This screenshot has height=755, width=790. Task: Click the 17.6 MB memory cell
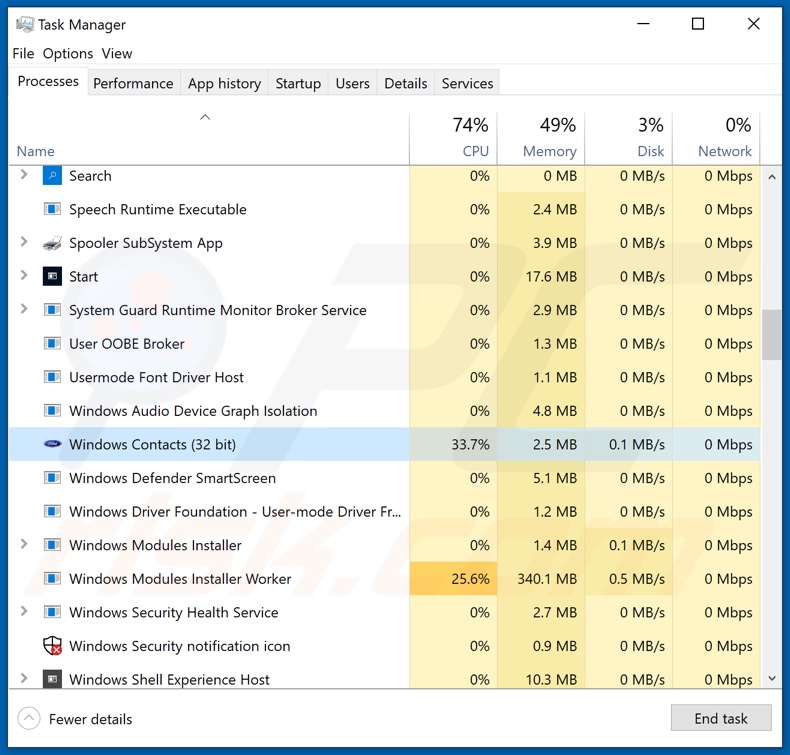pyautogui.click(x=541, y=277)
